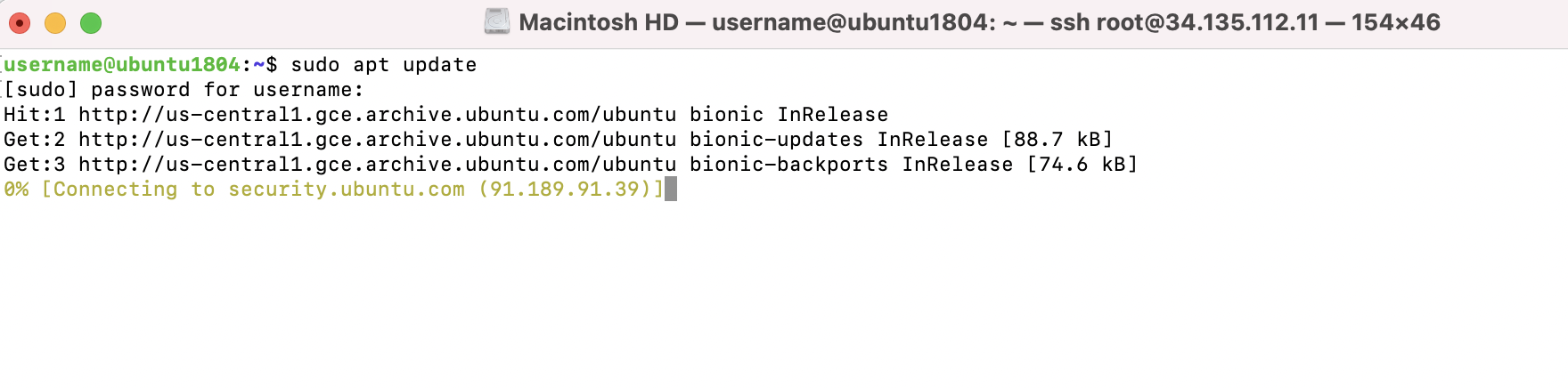Click the [74.6 kB] size text
Viewport: 1568px width, 388px height.
point(1082,165)
